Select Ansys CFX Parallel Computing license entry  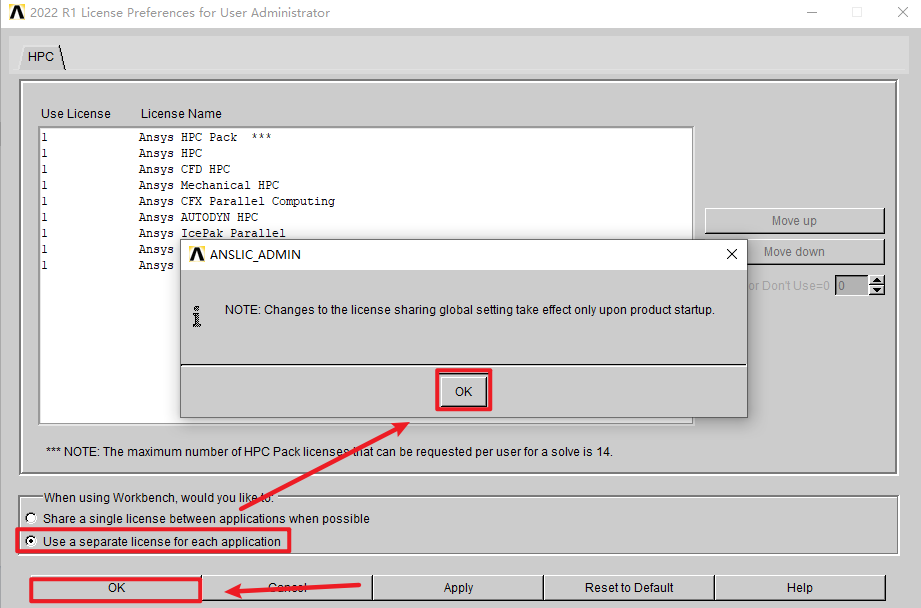(236, 201)
